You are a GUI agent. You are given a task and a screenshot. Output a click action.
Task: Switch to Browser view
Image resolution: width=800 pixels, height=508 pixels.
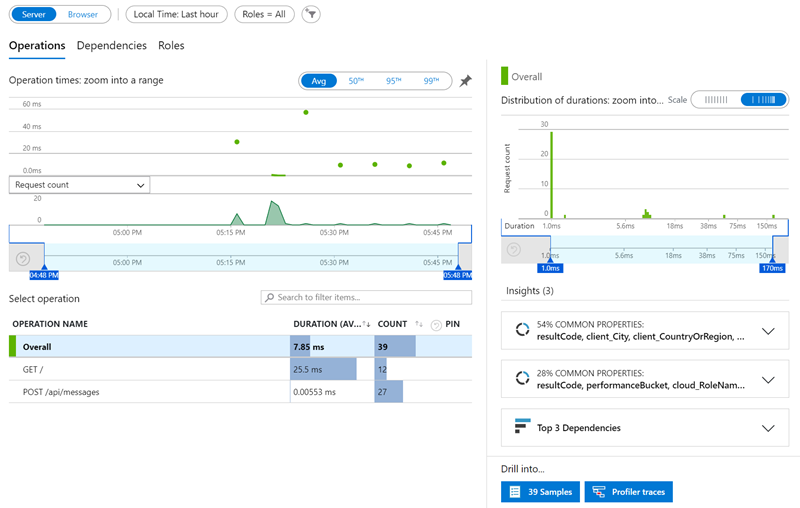pos(83,14)
